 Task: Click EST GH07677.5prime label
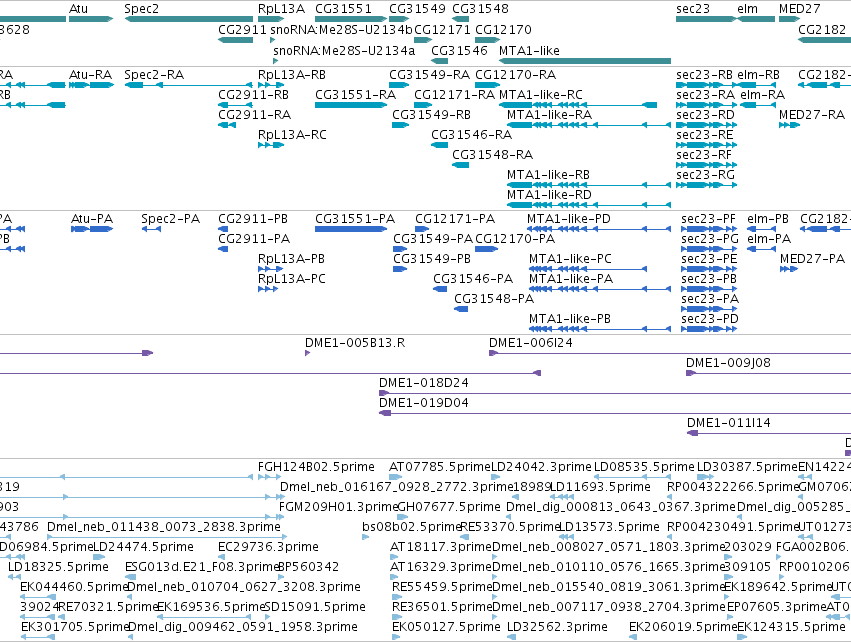point(449,507)
